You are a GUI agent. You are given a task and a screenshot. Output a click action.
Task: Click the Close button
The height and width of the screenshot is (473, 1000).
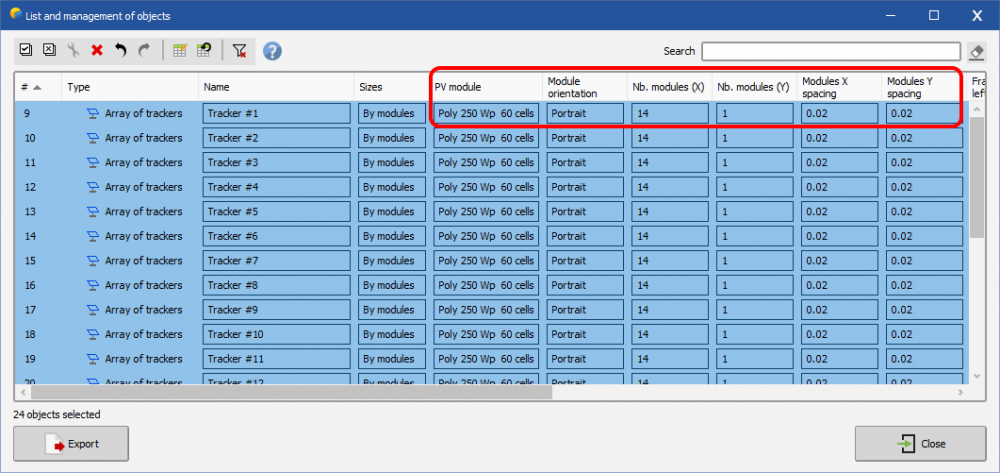click(920, 443)
